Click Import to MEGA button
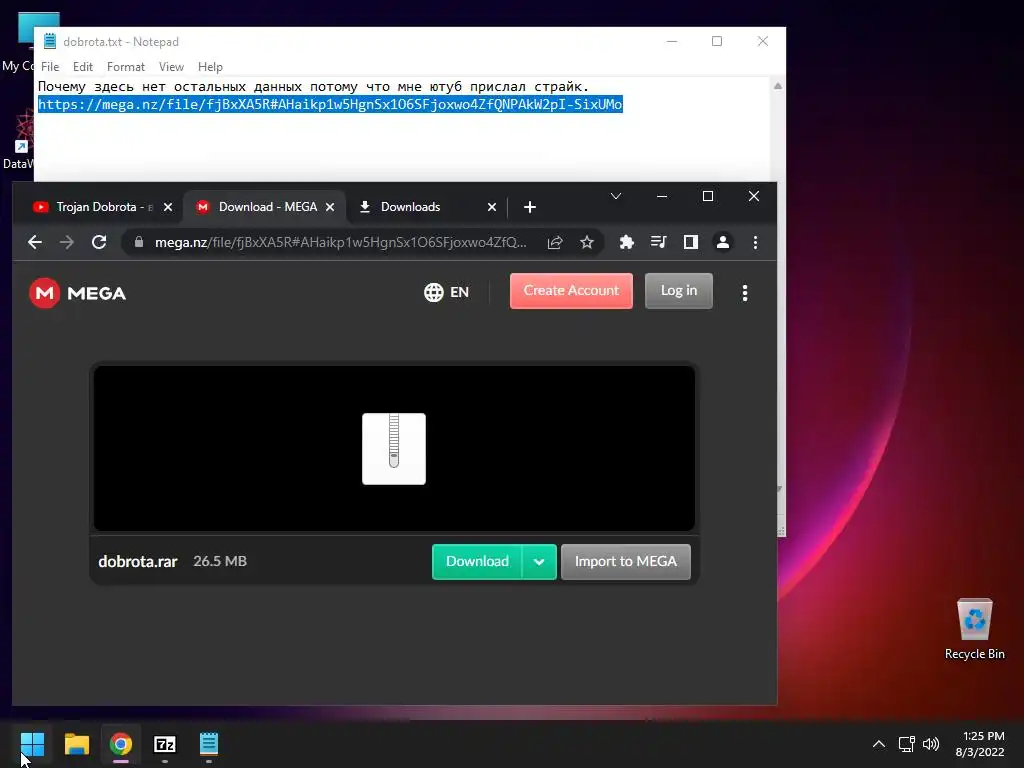This screenshot has width=1024, height=768. [x=626, y=562]
